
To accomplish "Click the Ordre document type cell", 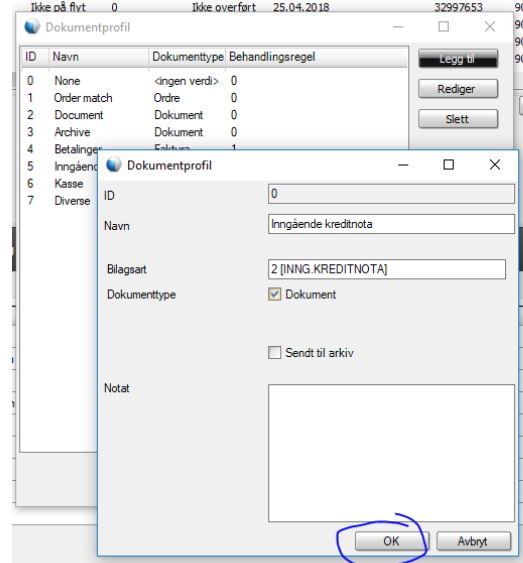I will [x=167, y=98].
